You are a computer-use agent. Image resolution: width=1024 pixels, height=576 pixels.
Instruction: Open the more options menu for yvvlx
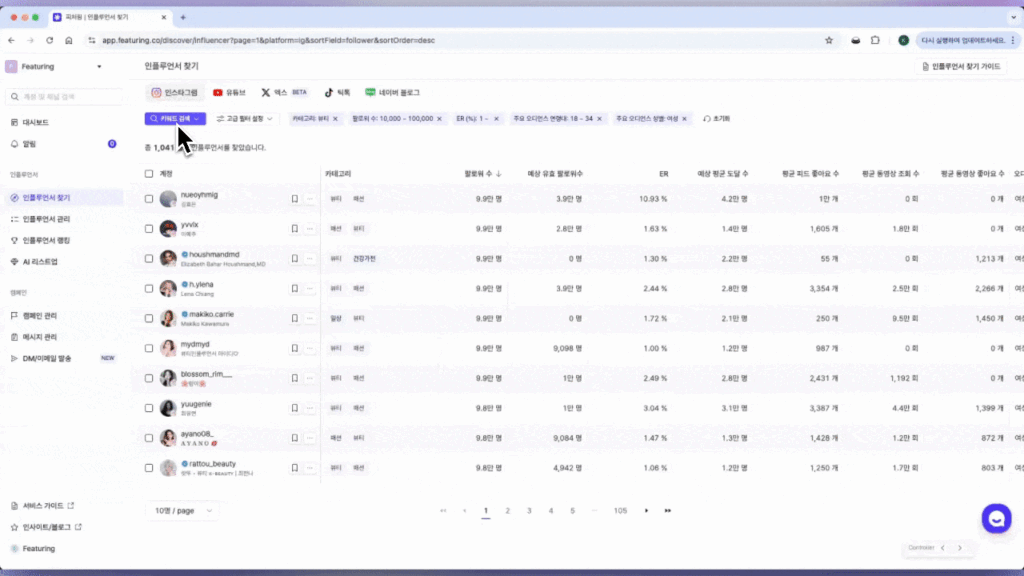click(310, 229)
